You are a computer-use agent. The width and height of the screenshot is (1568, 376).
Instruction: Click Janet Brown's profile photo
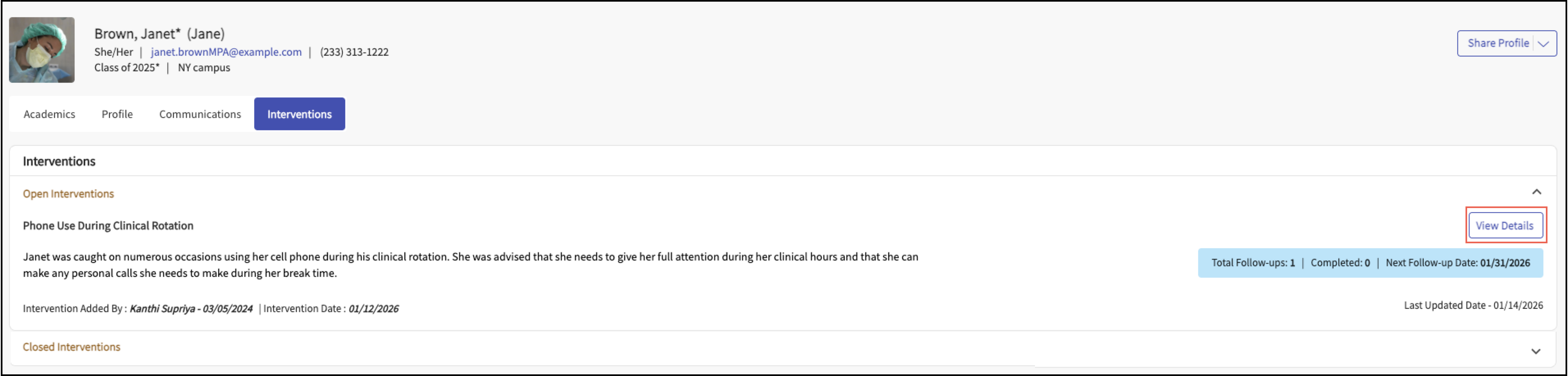point(41,50)
